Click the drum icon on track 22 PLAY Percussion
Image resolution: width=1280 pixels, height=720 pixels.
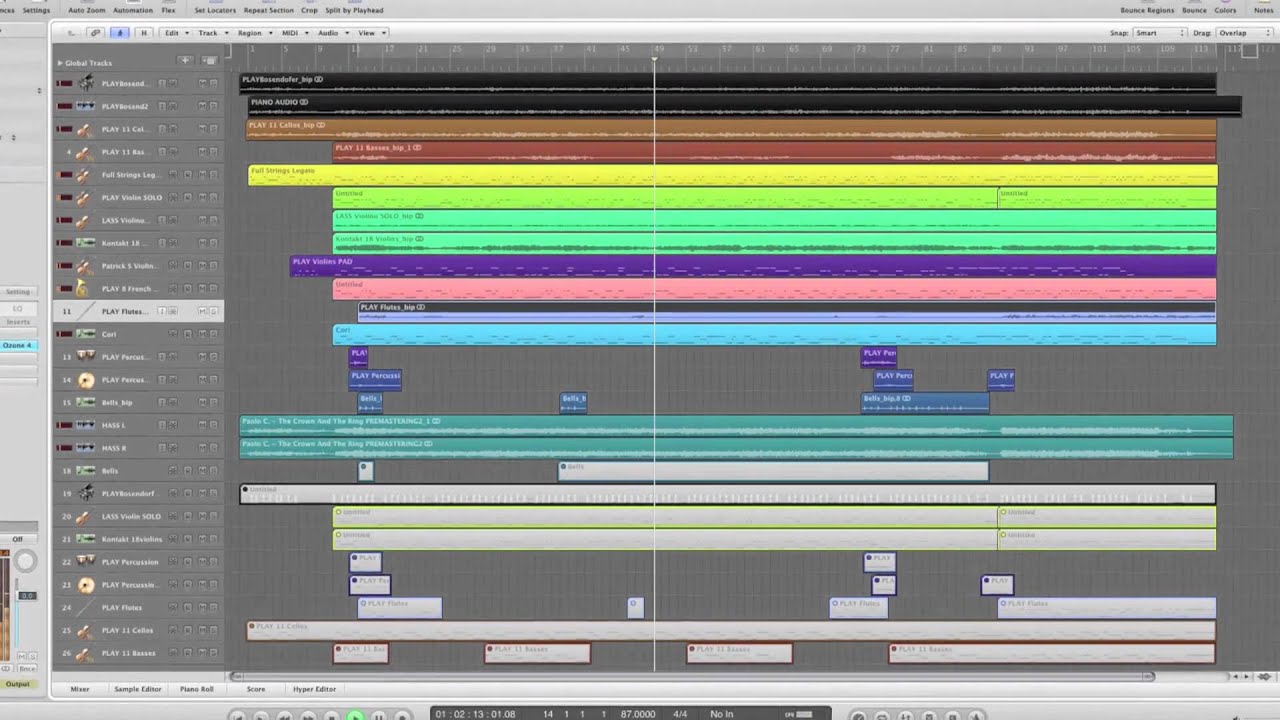(x=86, y=562)
